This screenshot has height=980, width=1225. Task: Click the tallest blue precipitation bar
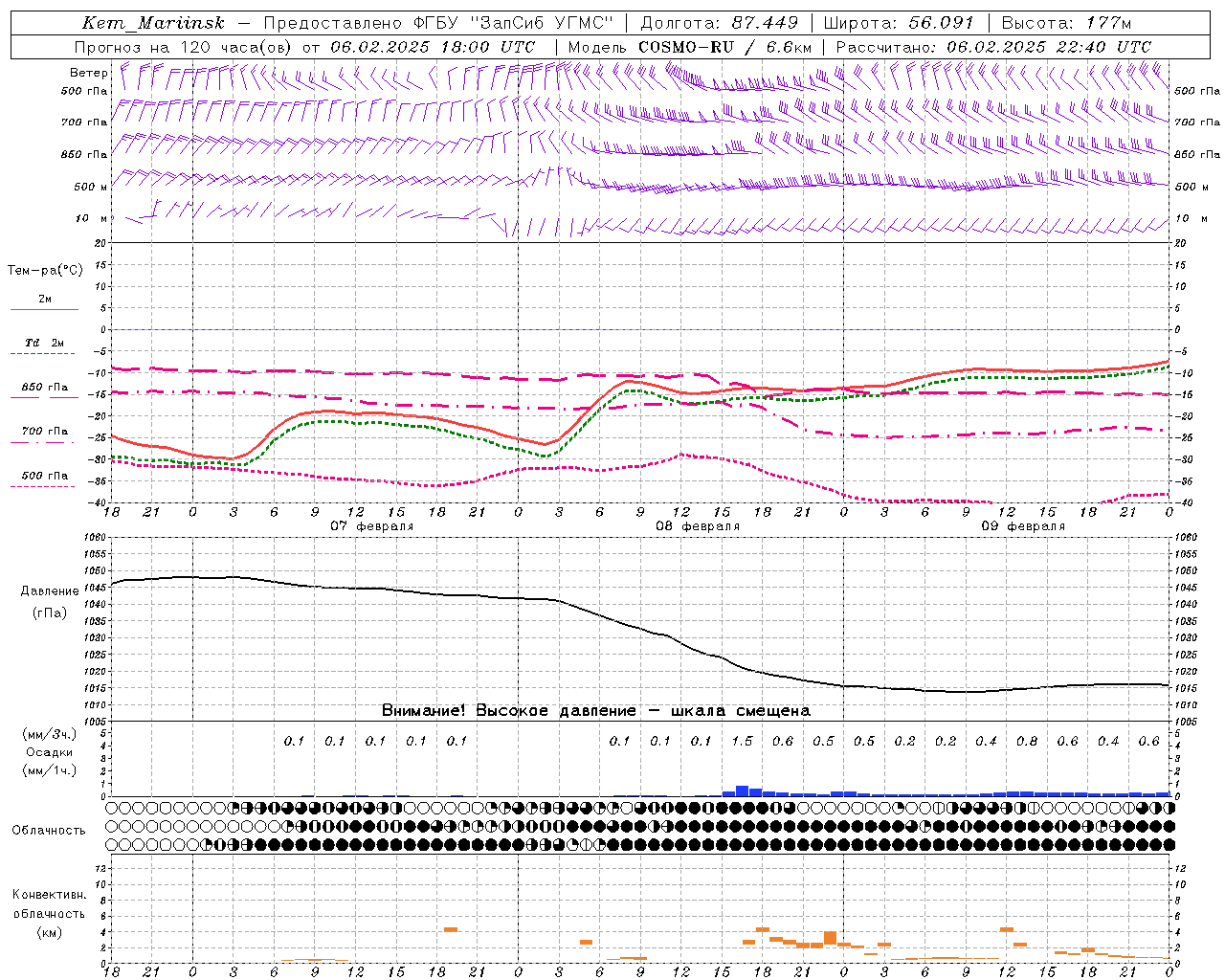click(x=742, y=791)
